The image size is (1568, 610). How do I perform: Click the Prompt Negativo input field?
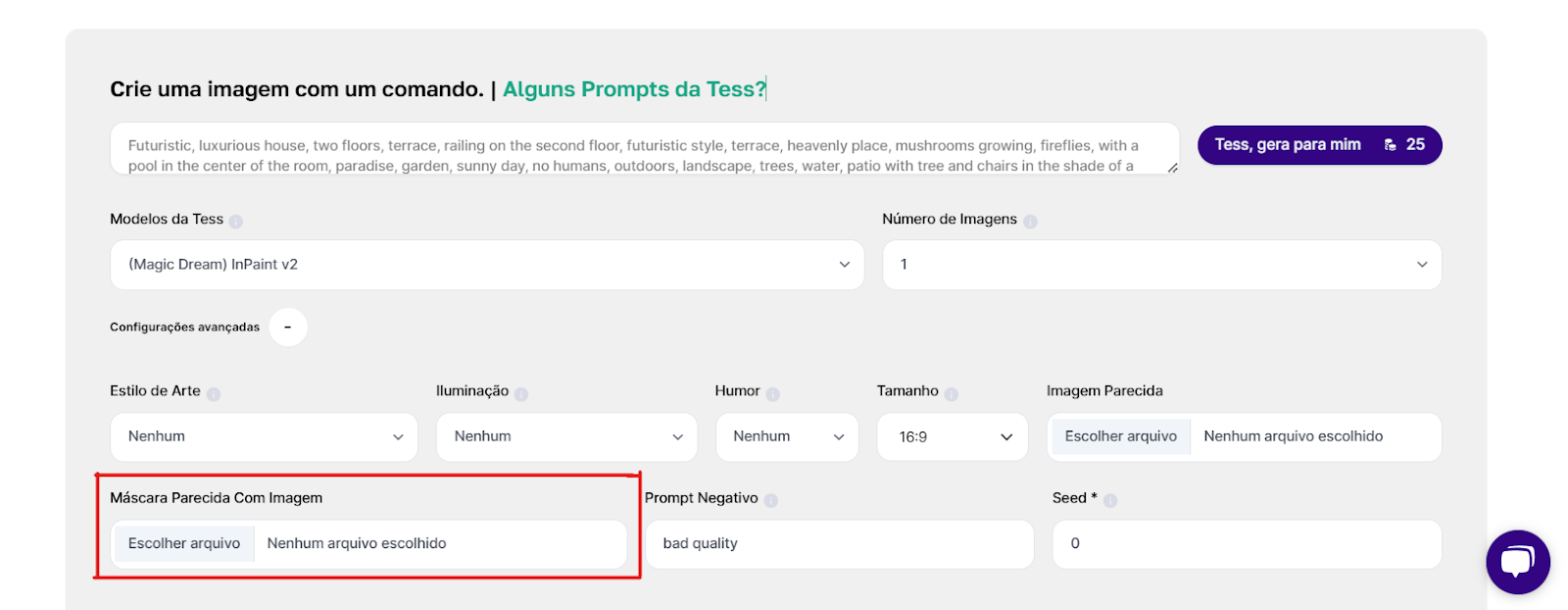[840, 543]
